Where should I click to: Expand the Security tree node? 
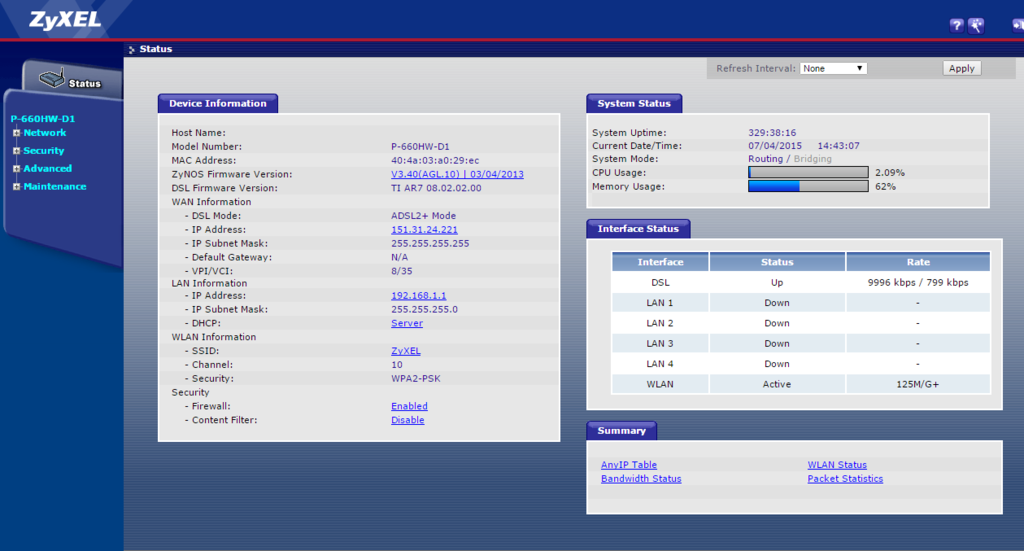click(x=17, y=151)
